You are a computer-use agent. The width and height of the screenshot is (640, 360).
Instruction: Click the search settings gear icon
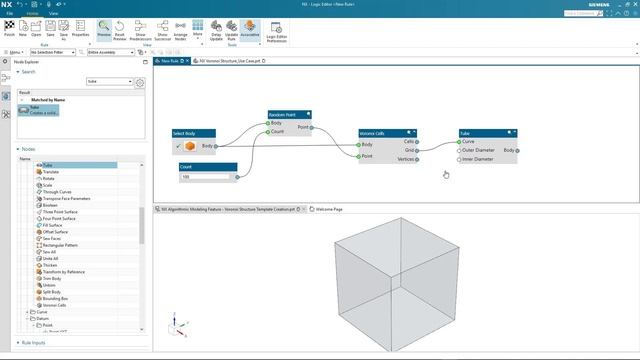click(140, 83)
